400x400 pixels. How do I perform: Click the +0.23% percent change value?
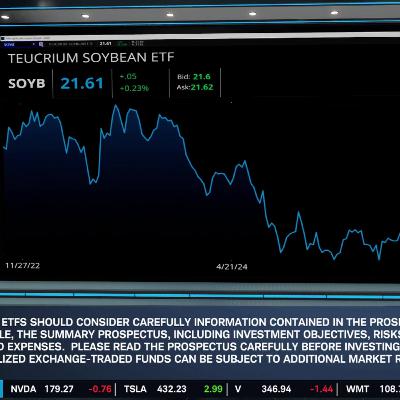tap(134, 88)
